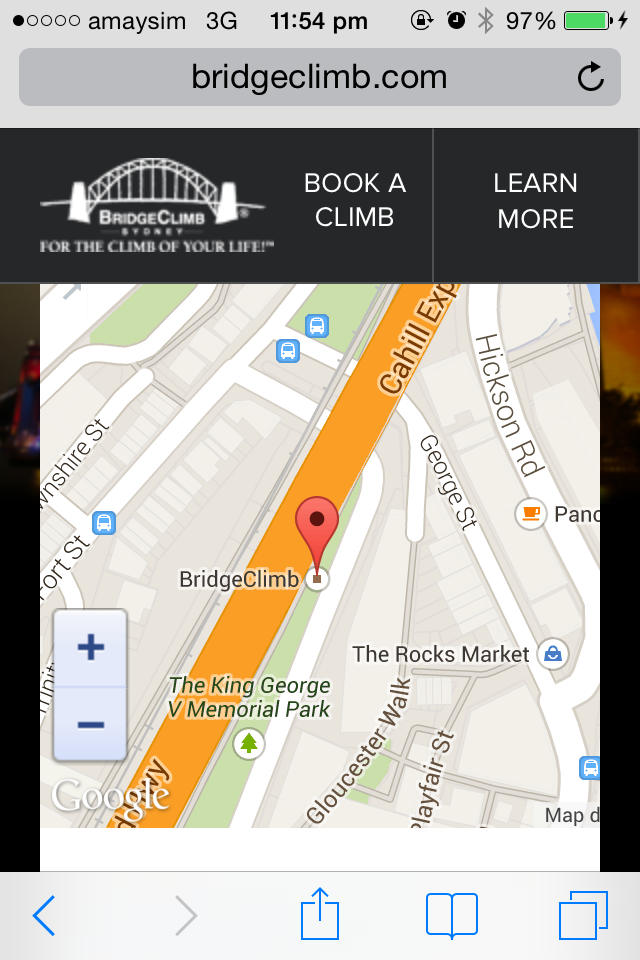The height and width of the screenshot is (960, 640).
Task: Show open tabs with the tabs icon
Action: [x=583, y=915]
